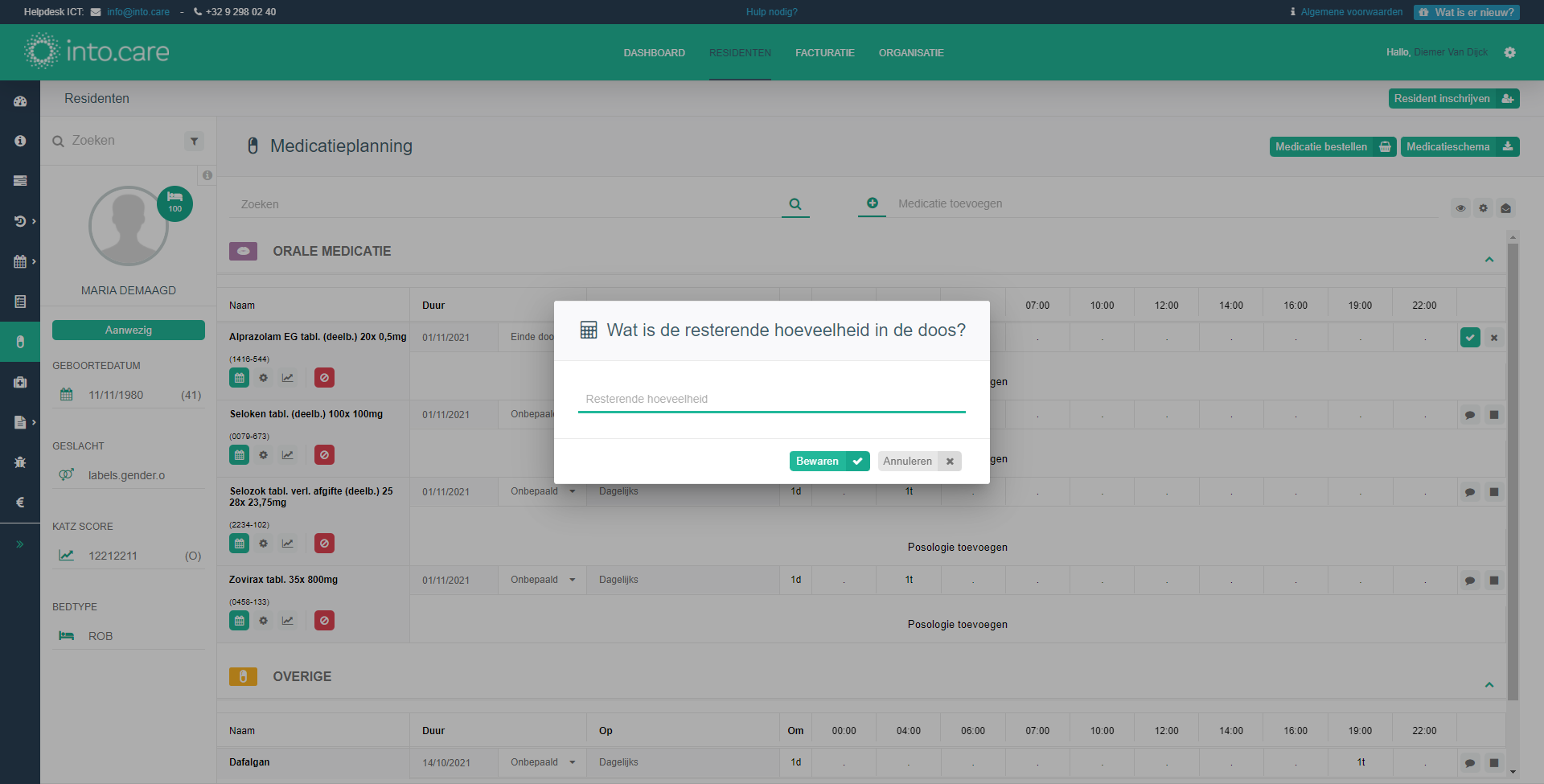Open Seloken row comment icon
This screenshot has height=784, width=1544.
1470,415
